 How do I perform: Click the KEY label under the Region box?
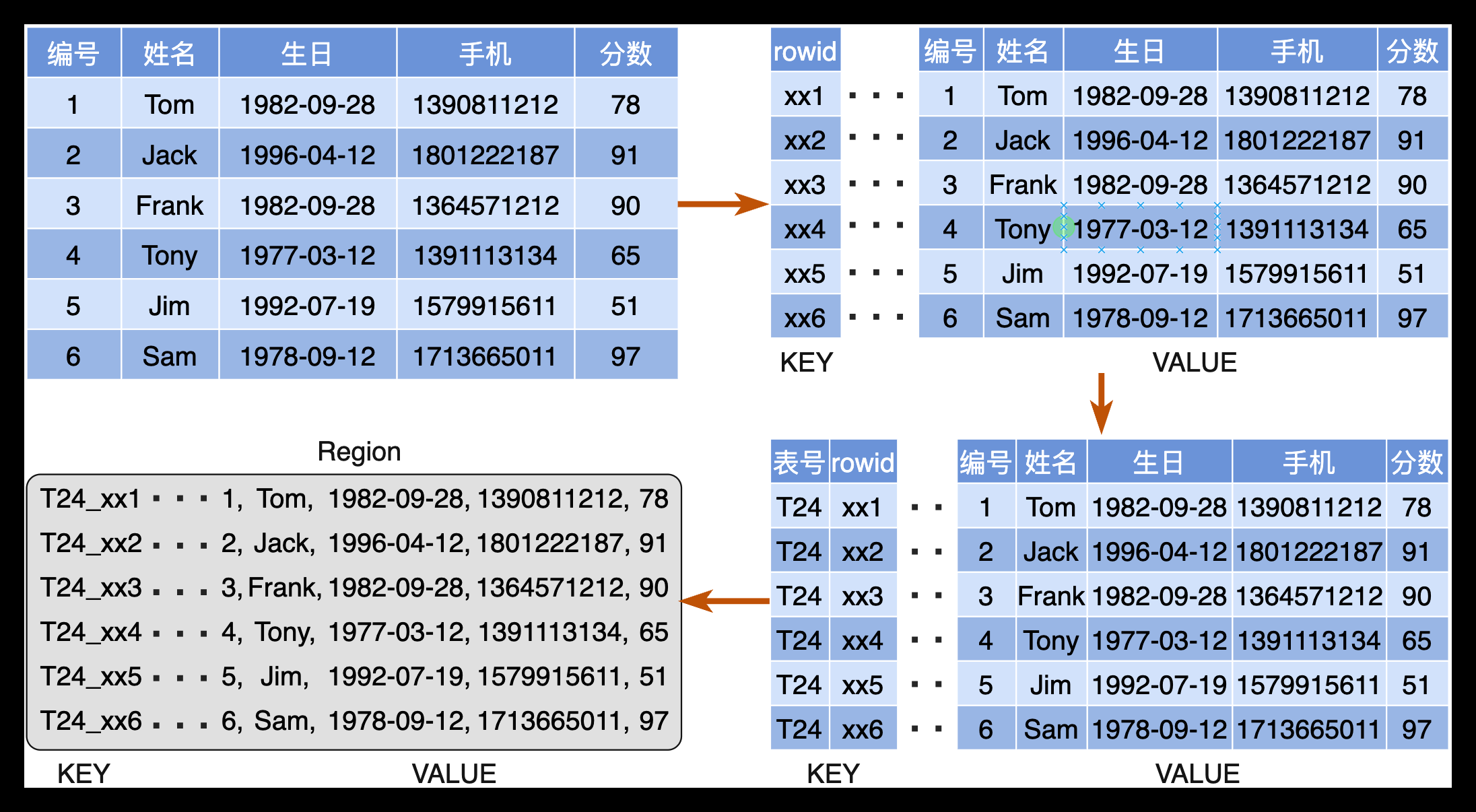tap(83, 774)
